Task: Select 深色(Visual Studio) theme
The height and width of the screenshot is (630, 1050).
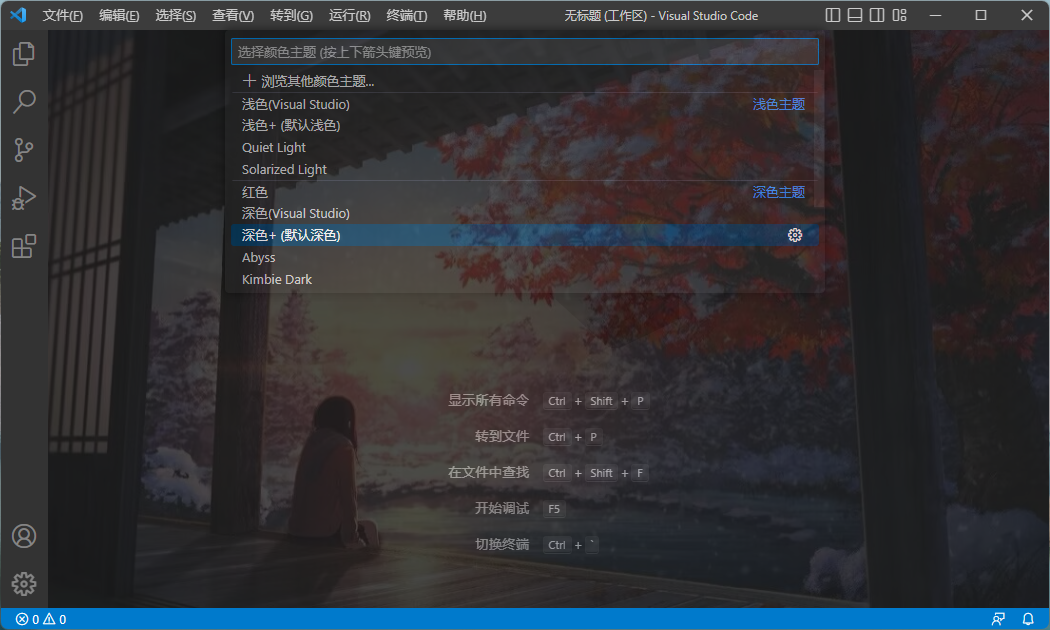Action: (x=524, y=213)
